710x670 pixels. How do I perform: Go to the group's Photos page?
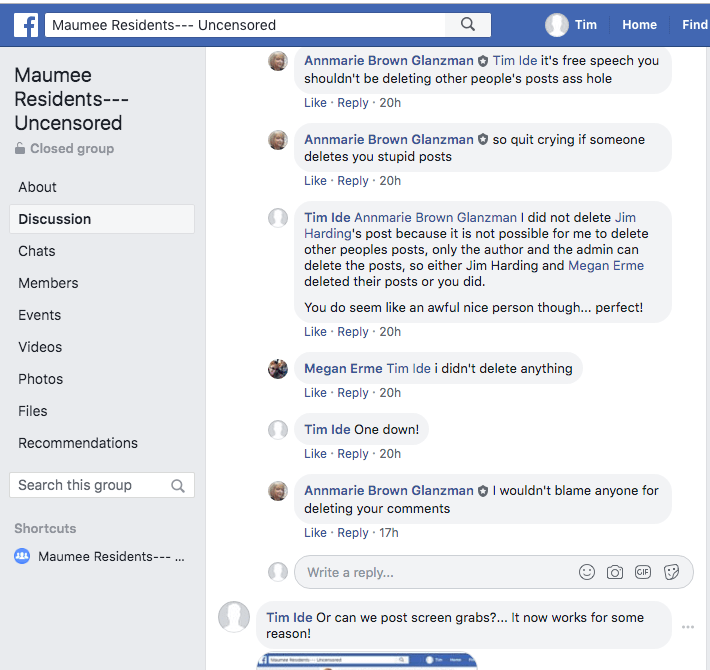pyautogui.click(x=41, y=379)
